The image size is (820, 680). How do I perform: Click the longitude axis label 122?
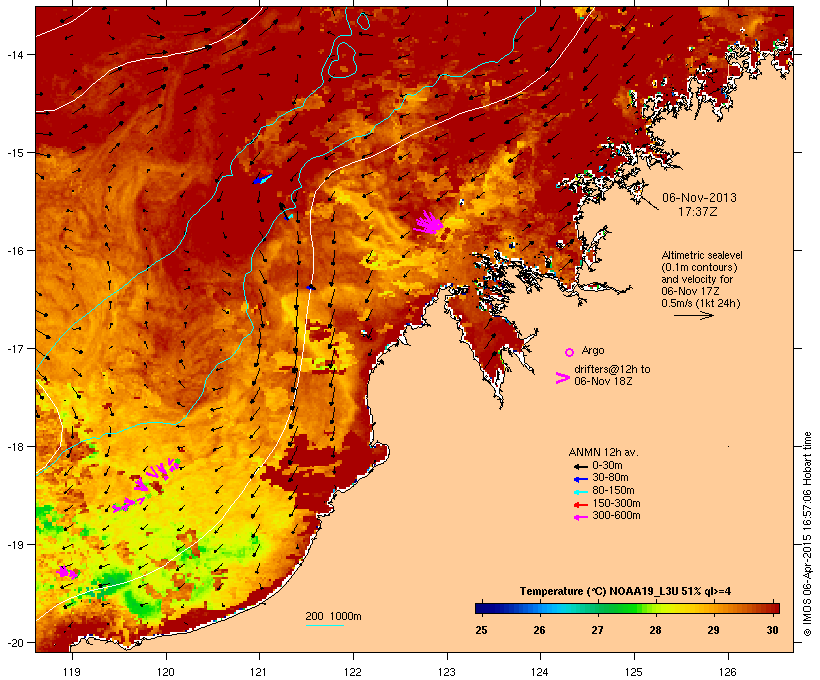(353, 672)
